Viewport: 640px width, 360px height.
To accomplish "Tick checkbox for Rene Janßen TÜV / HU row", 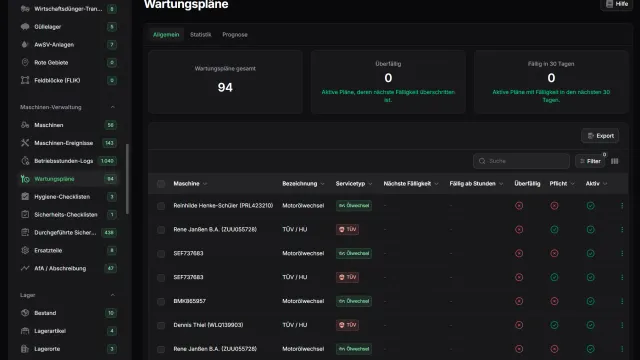I will (x=161, y=230).
